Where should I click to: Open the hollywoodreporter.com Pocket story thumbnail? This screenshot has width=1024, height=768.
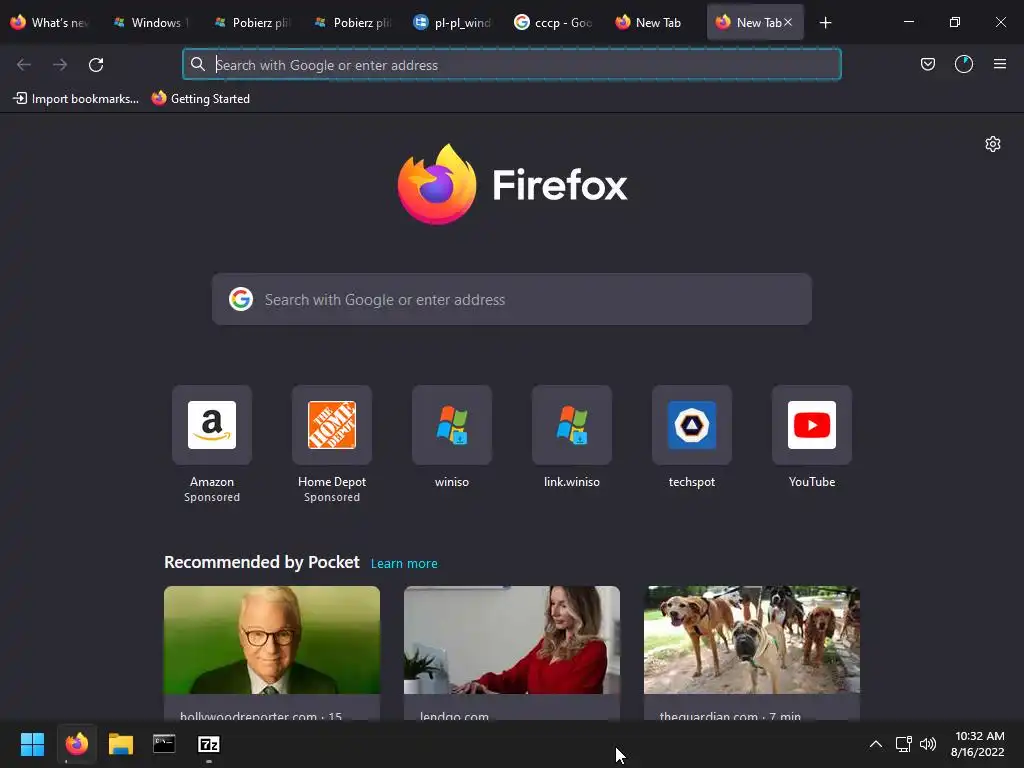272,639
